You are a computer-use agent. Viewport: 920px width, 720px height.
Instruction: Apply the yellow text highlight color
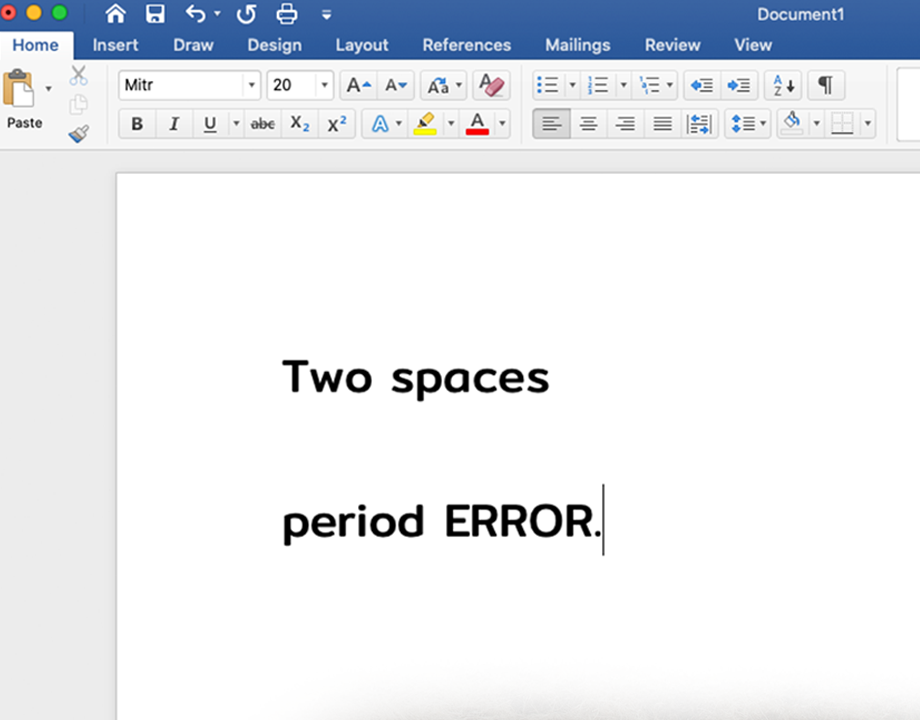pyautogui.click(x=425, y=124)
